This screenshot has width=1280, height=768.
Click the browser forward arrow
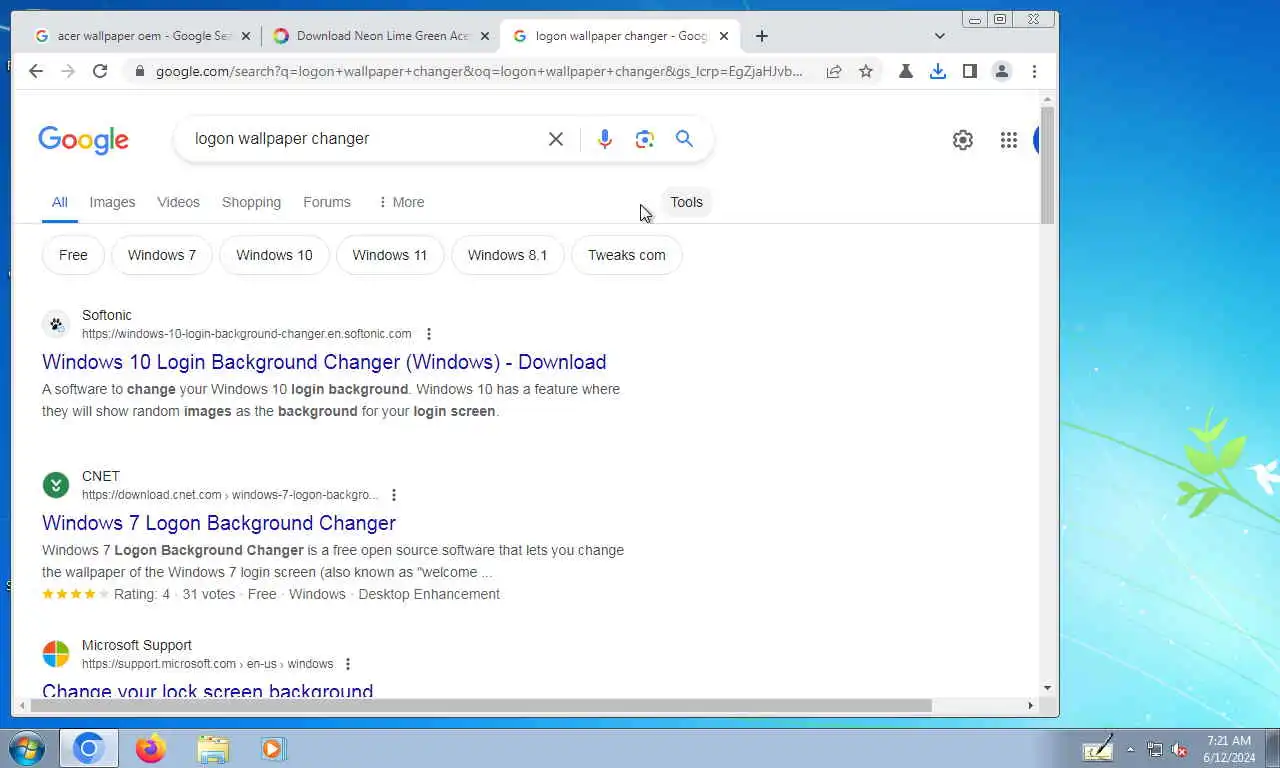pyautogui.click(x=68, y=71)
